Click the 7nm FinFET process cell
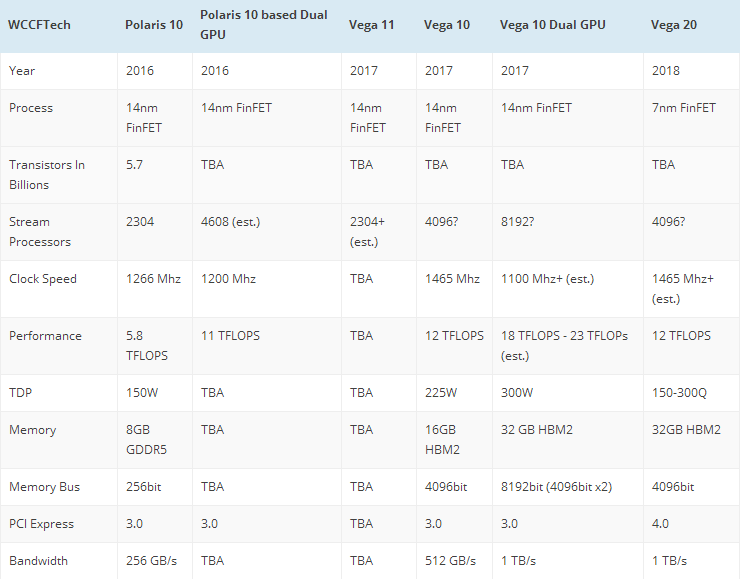 (683, 108)
